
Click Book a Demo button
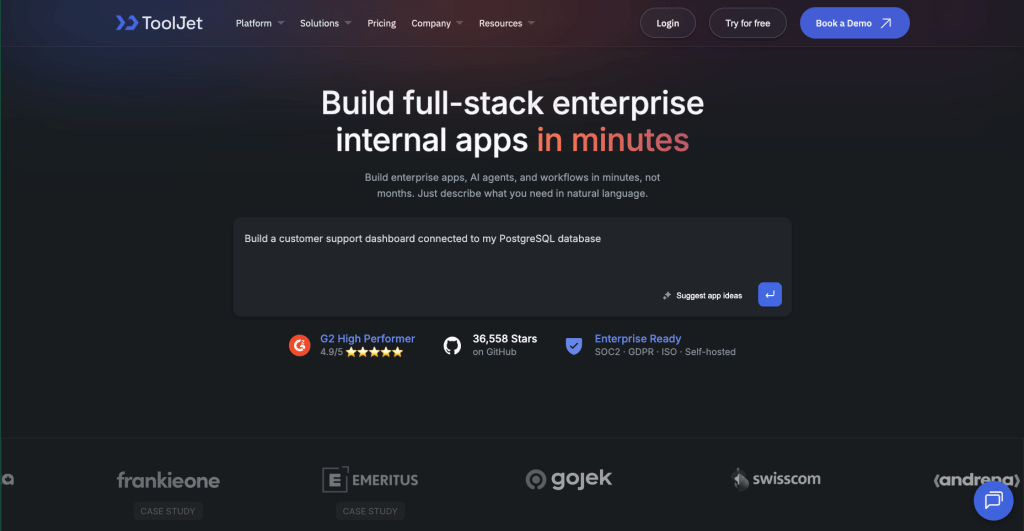[854, 23]
